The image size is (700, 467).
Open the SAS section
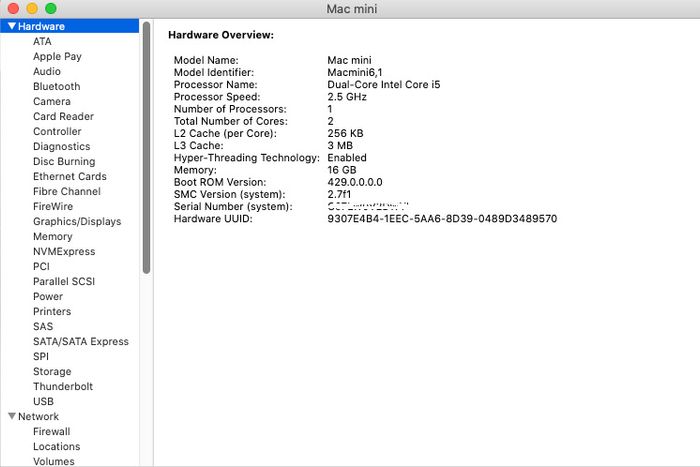(43, 326)
